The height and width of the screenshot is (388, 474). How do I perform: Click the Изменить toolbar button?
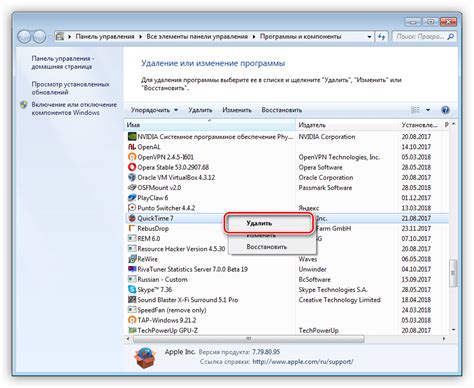[237, 110]
